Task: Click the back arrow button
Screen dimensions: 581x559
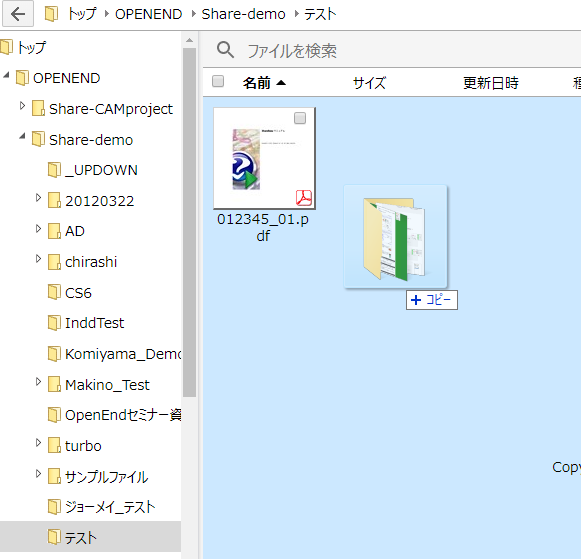Action: point(18,14)
